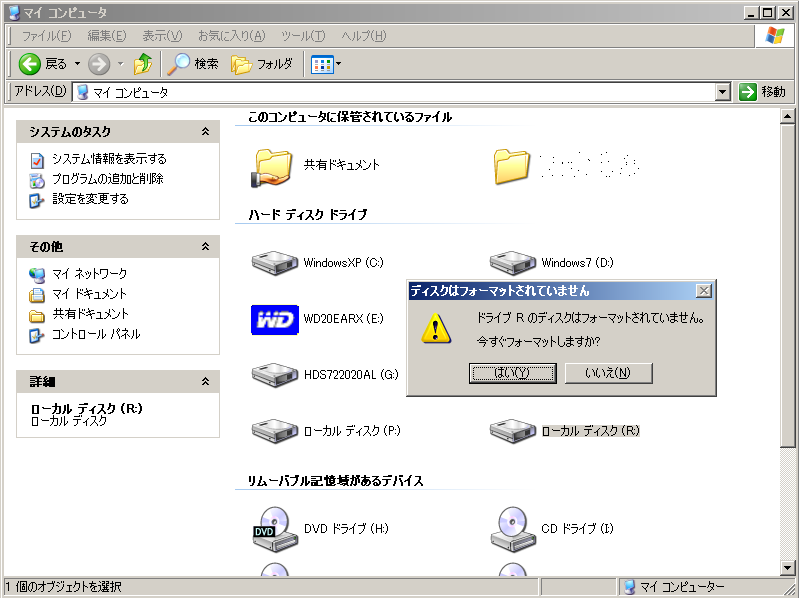Click はい(Y) to format drive

512,373
